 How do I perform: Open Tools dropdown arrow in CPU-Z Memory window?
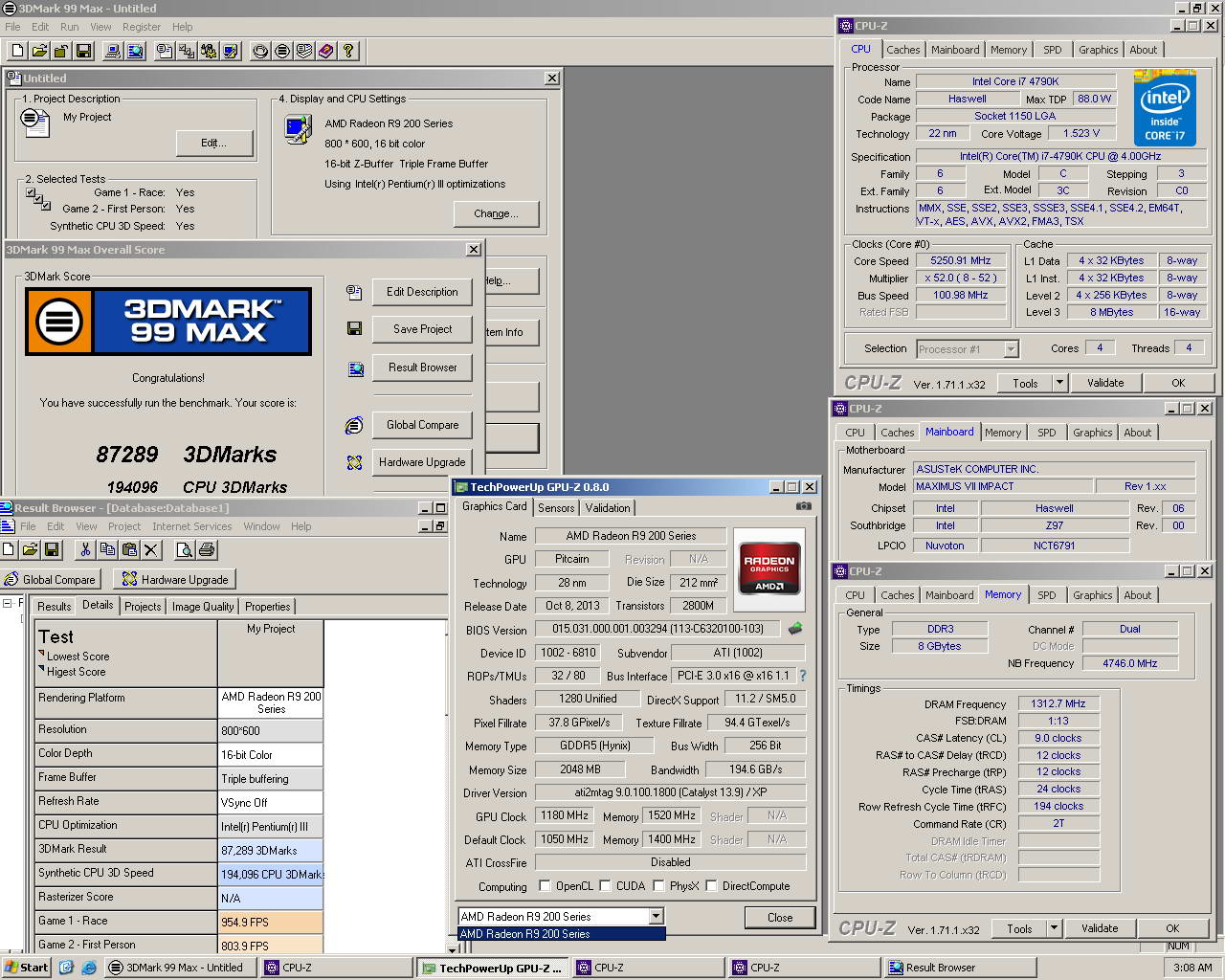[x=1054, y=928]
